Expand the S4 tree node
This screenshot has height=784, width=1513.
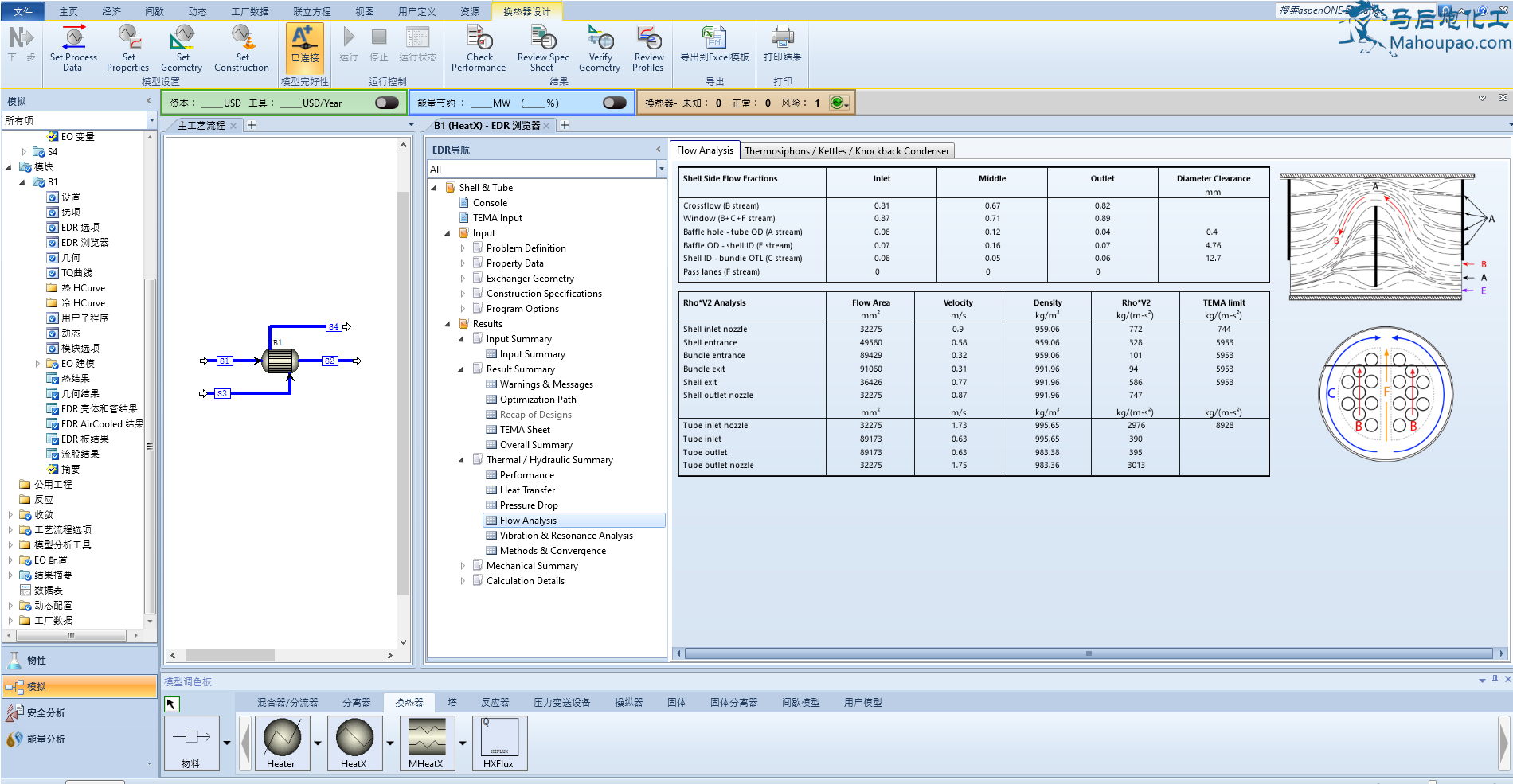pyautogui.click(x=24, y=152)
